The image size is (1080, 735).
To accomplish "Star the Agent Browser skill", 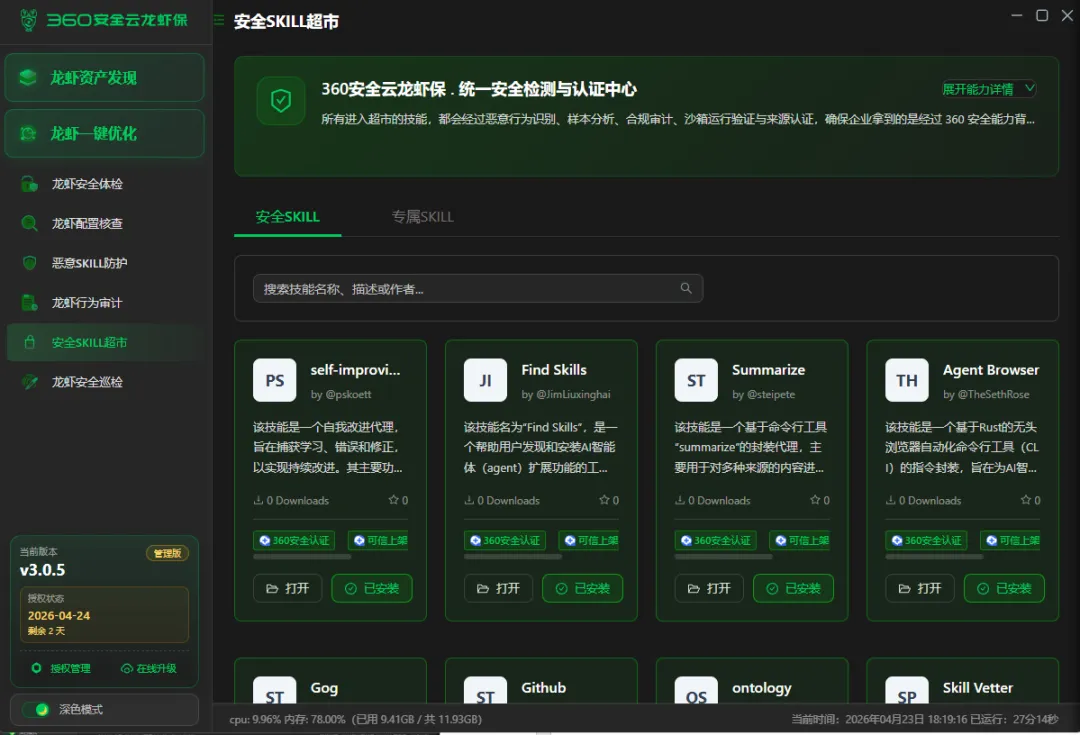I will [x=1026, y=500].
